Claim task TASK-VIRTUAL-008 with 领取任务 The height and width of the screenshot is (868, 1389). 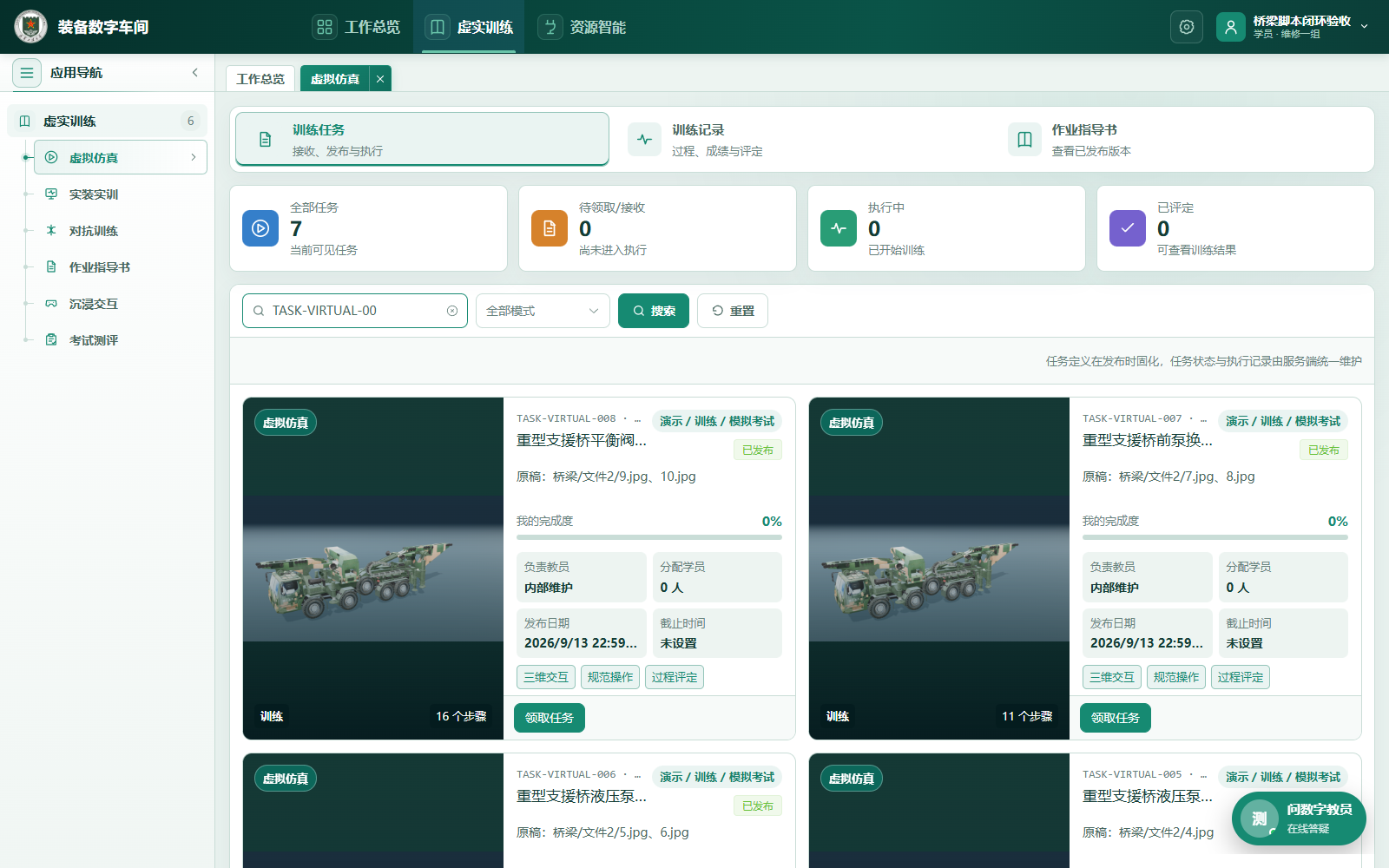(x=550, y=718)
